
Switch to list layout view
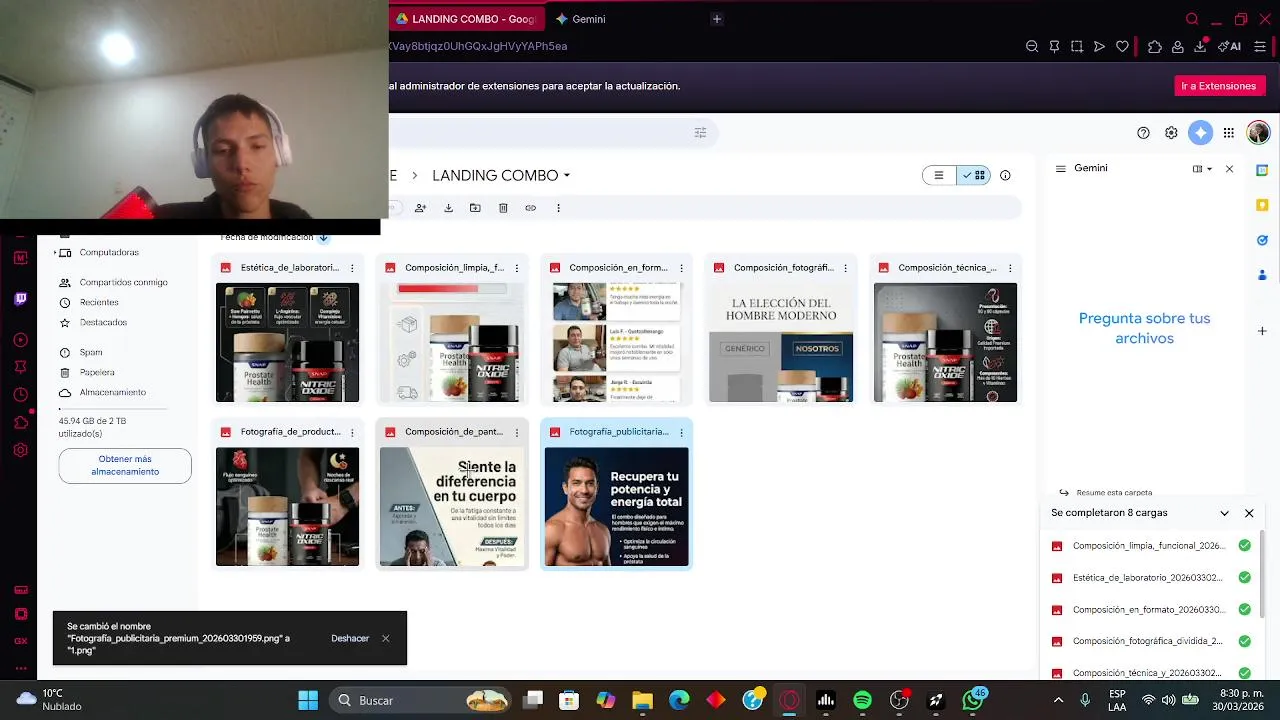939,175
